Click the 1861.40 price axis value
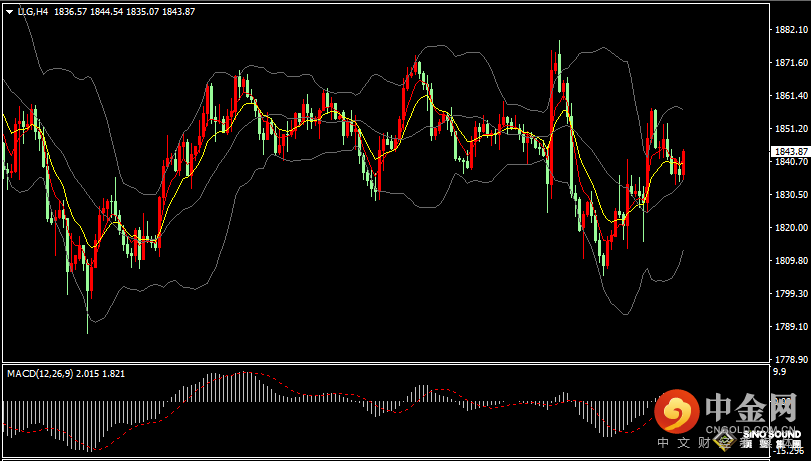 click(x=792, y=96)
